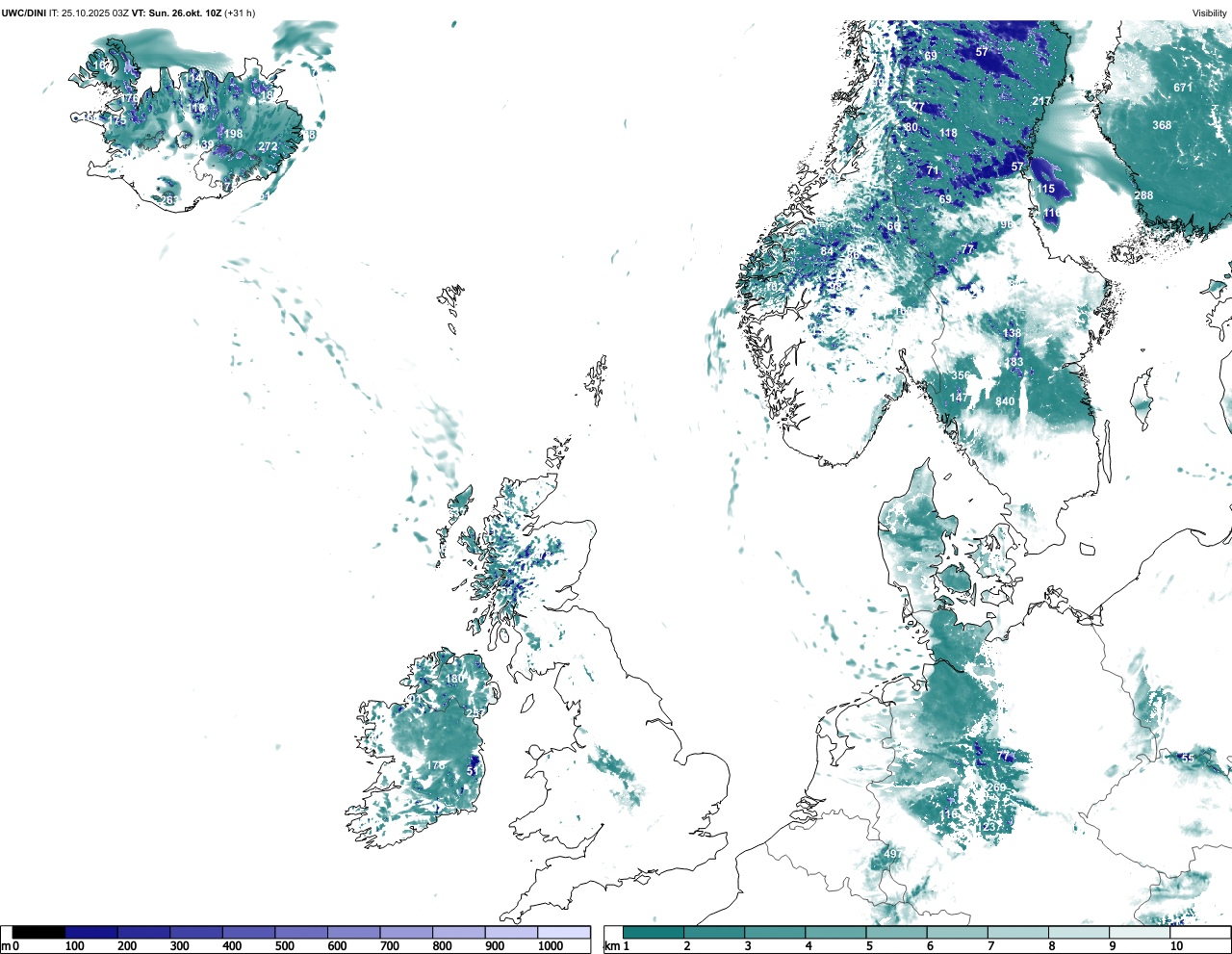Click the 500–600 m purple legend swatch
Screen dimensions: 1232x954
pos(301,932)
